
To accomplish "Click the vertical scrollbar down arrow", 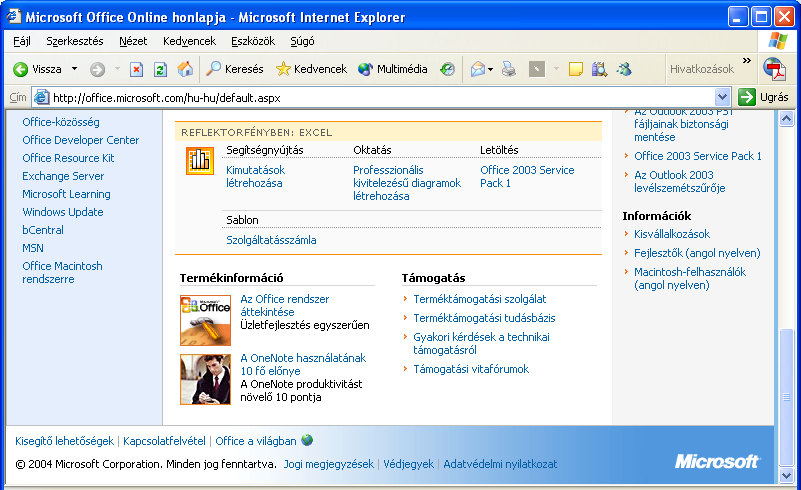I will [x=786, y=476].
